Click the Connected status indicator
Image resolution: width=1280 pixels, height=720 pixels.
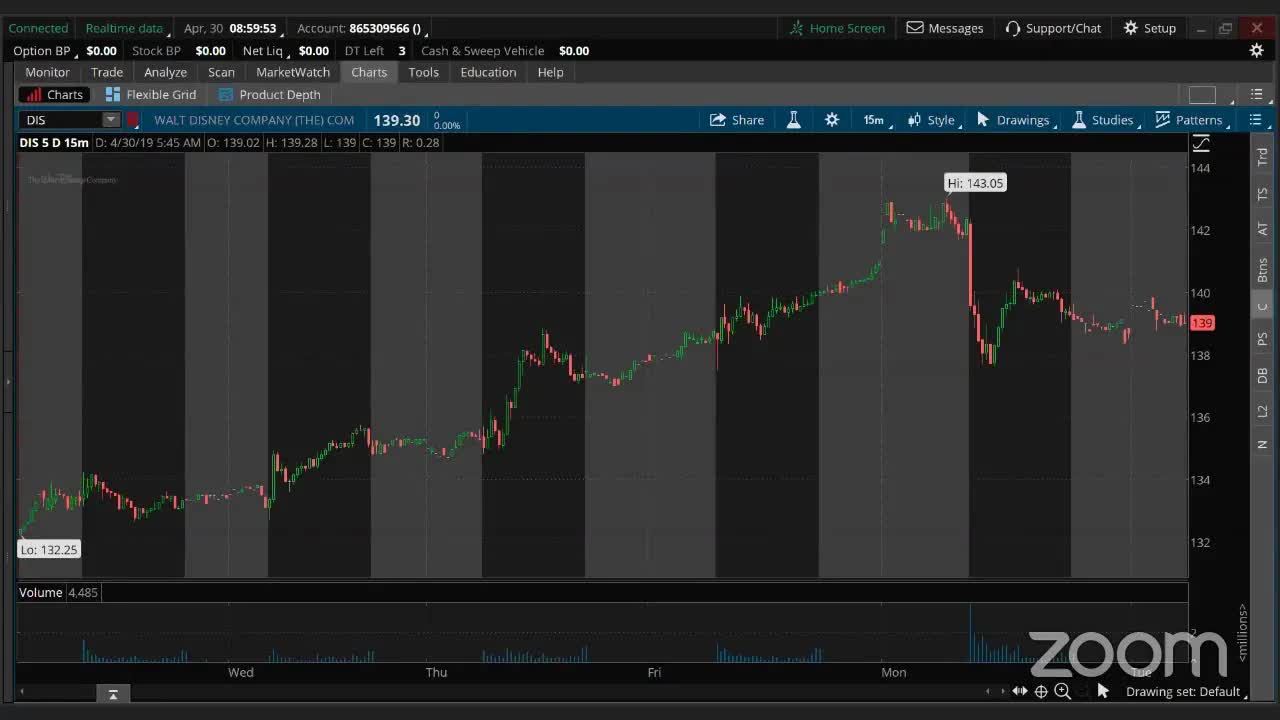(38, 28)
